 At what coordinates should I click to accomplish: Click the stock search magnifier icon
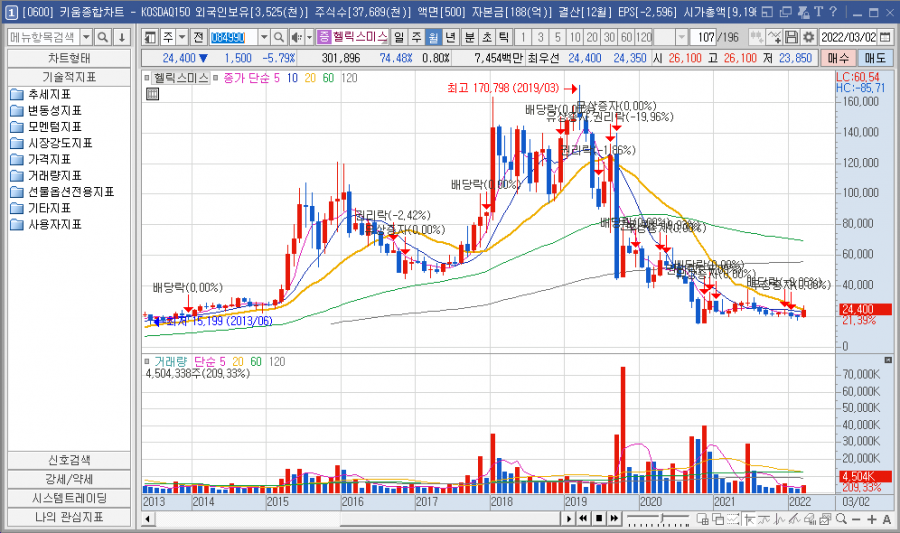[279, 37]
